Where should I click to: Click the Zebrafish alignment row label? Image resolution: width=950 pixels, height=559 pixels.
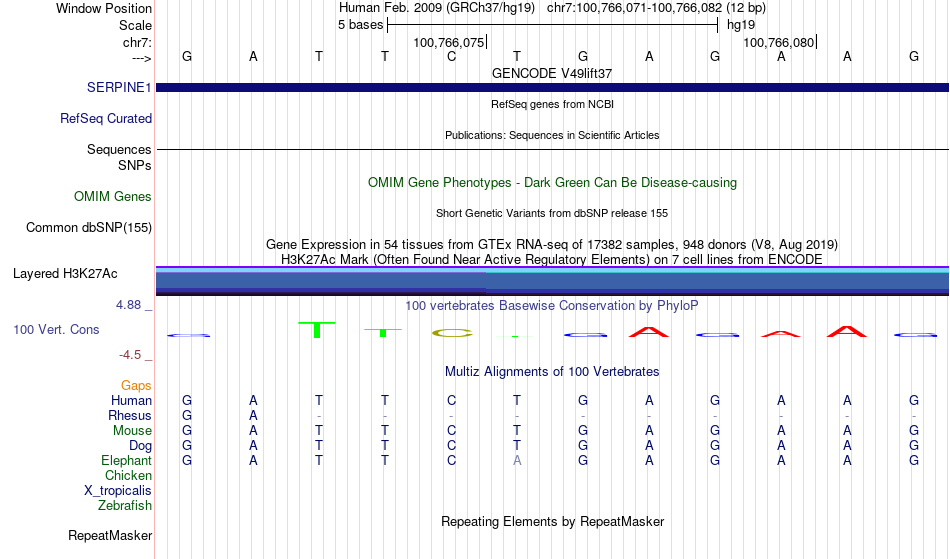[x=125, y=505]
